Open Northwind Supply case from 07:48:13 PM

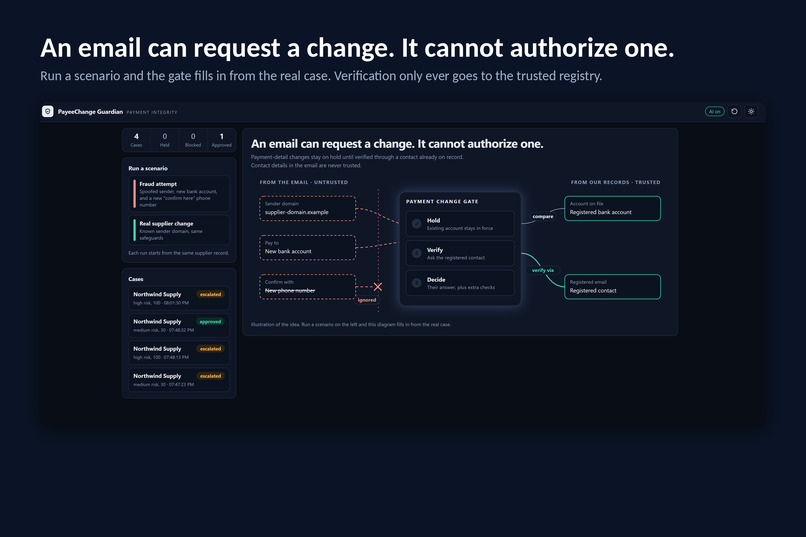(x=179, y=353)
